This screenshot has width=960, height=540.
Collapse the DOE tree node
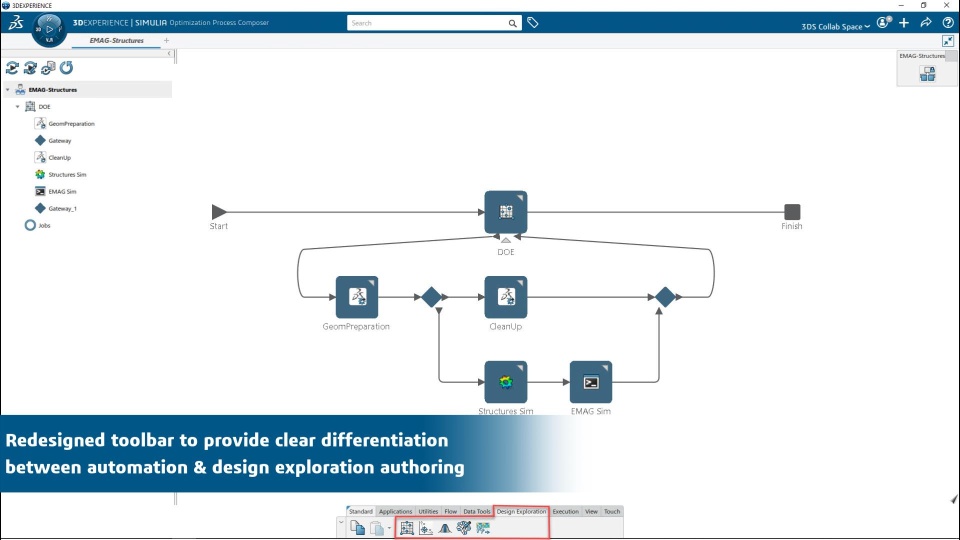pyautogui.click(x=17, y=107)
